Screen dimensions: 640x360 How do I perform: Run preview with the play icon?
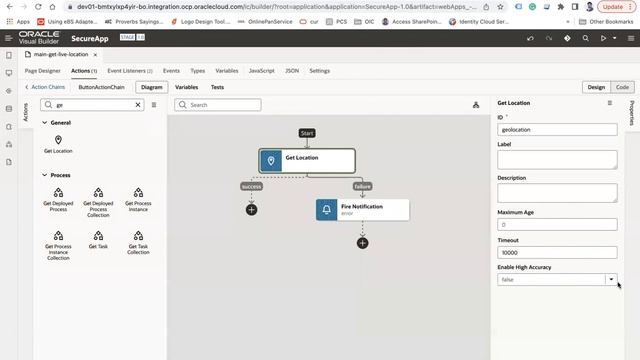click(x=603, y=38)
